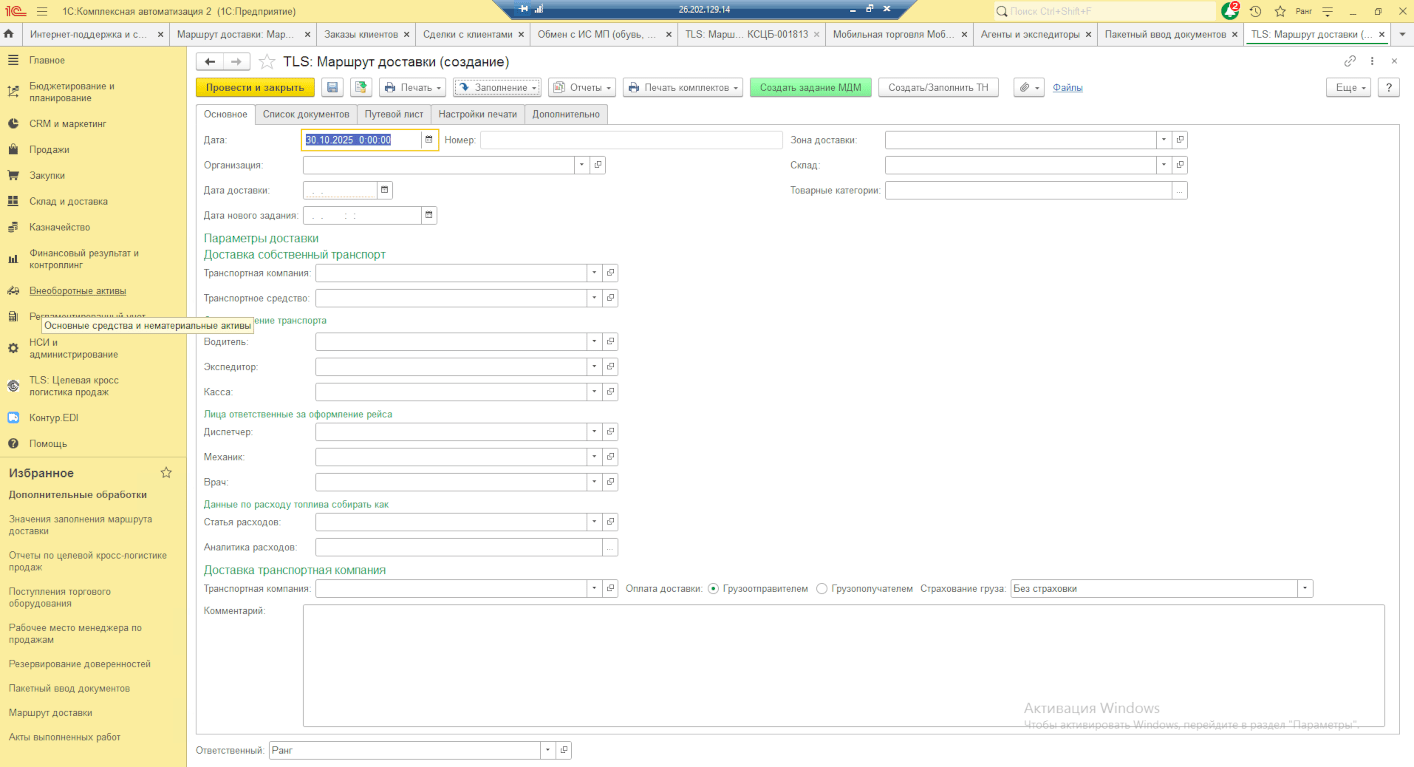Open the Заполнение dropdown menu
Image resolution: width=1414 pixels, height=767 pixels.
pyautogui.click(x=497, y=88)
